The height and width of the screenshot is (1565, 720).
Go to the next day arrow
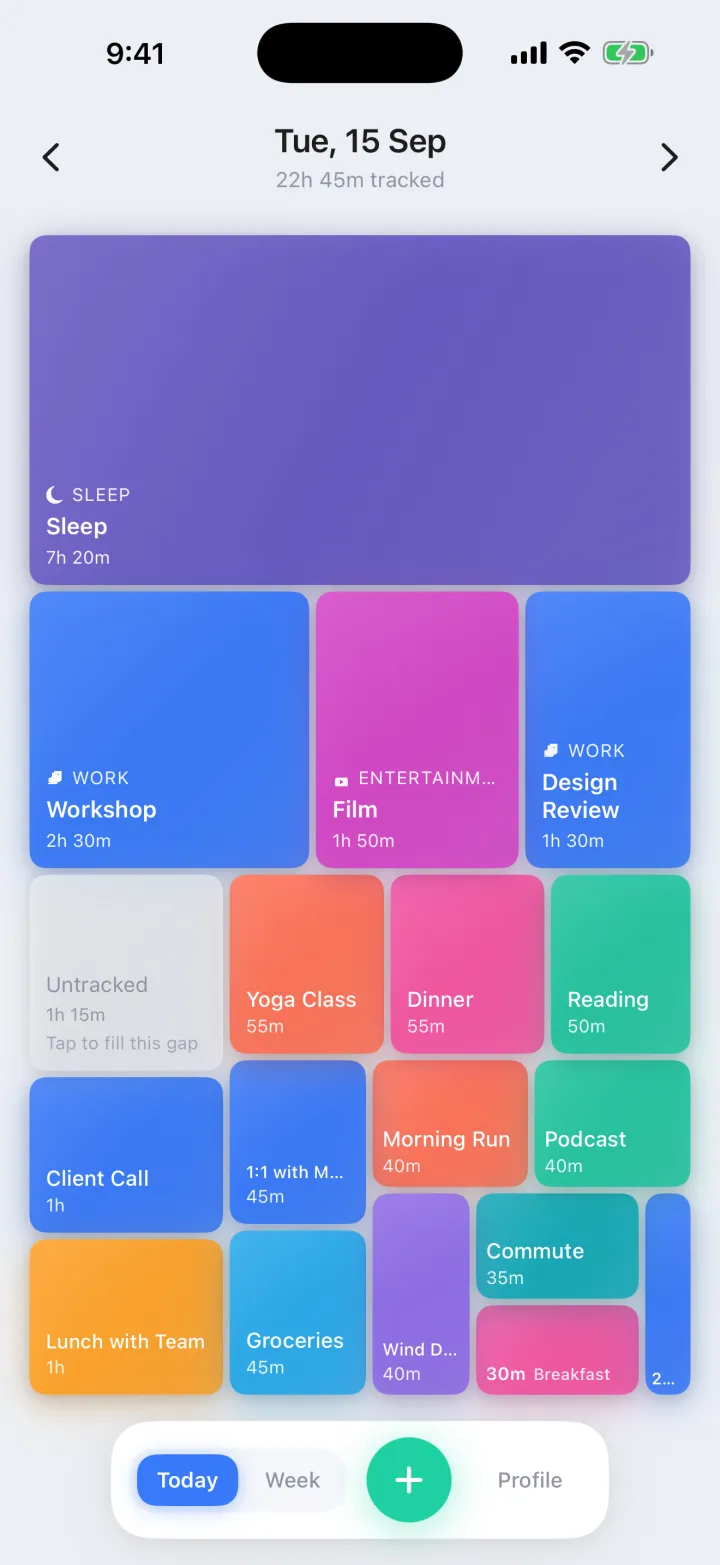(x=669, y=157)
